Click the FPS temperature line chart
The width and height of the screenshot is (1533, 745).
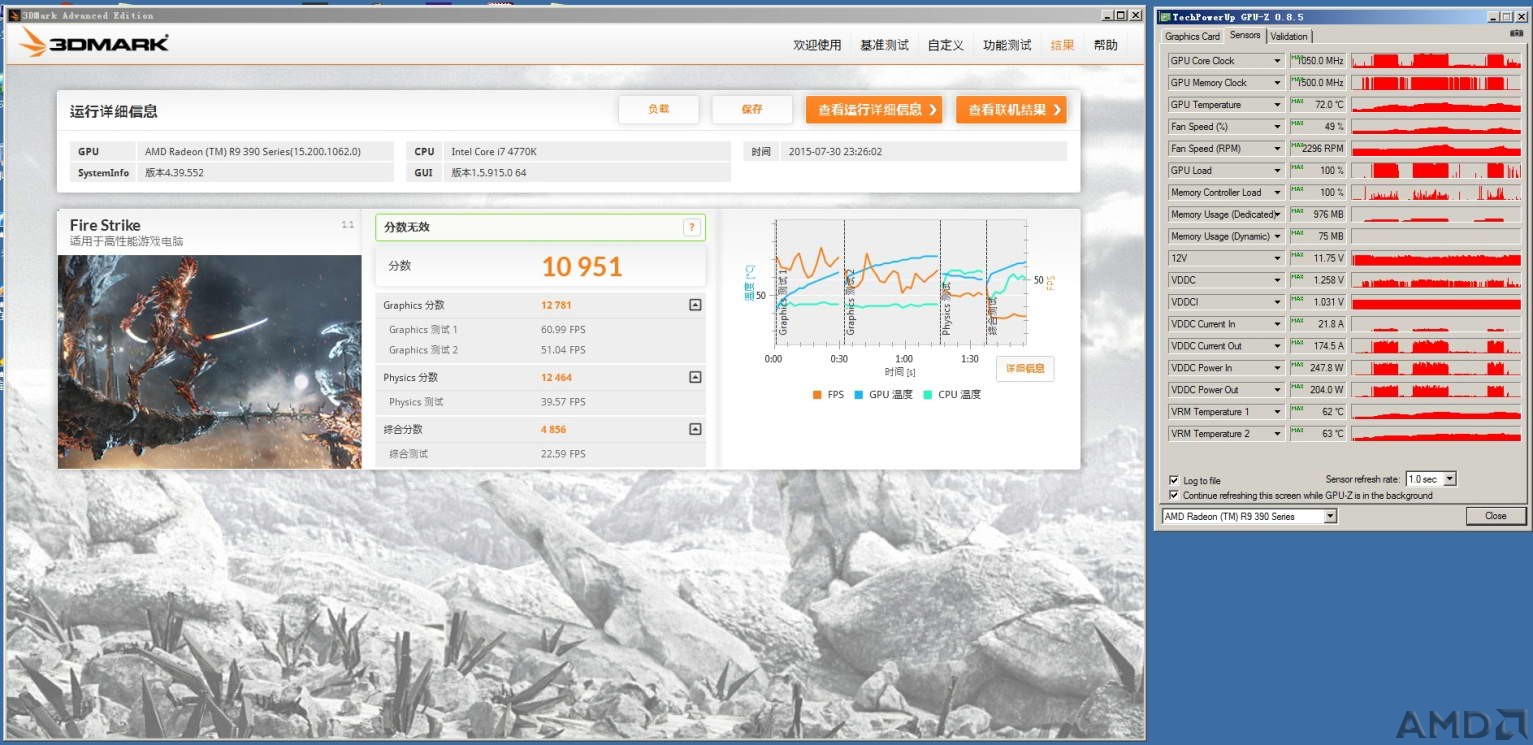tap(900, 282)
